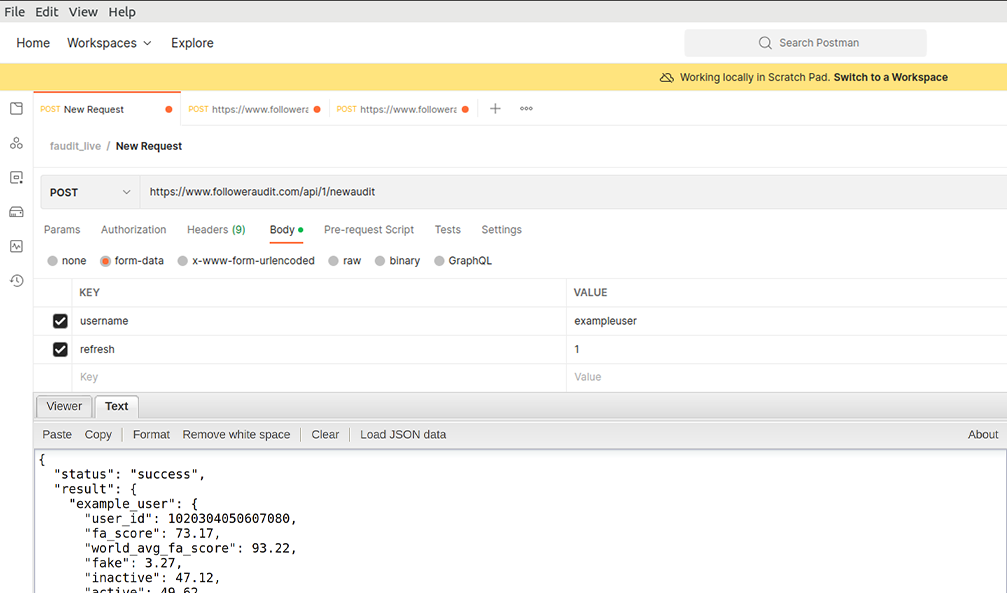Click the Format button
Screen dimensions: 1007x593
tap(152, 435)
